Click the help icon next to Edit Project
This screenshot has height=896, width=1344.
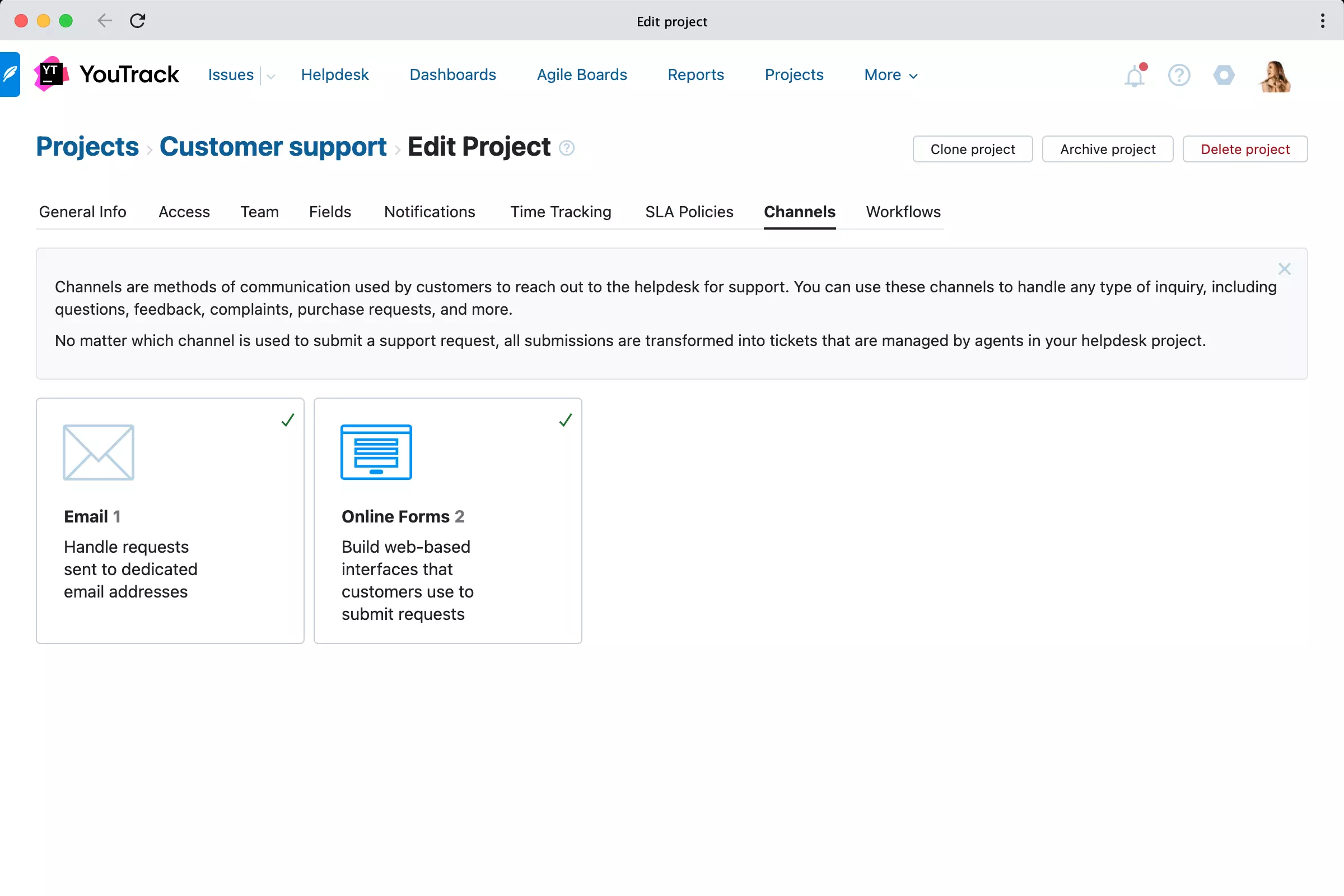567,148
